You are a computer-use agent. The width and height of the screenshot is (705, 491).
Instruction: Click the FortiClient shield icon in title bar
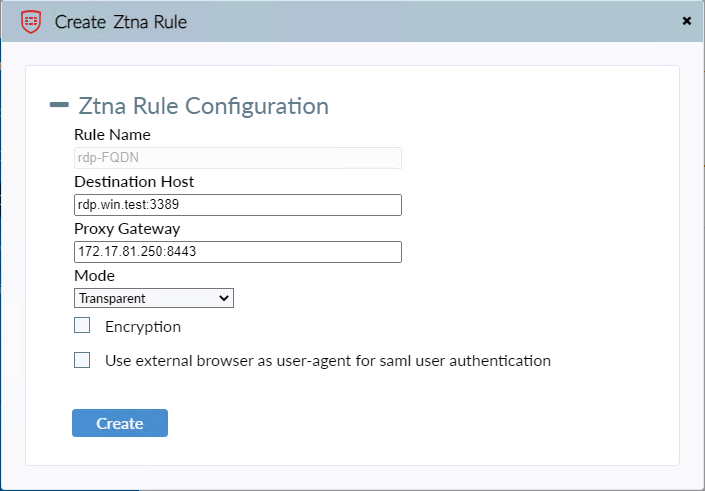coord(30,21)
